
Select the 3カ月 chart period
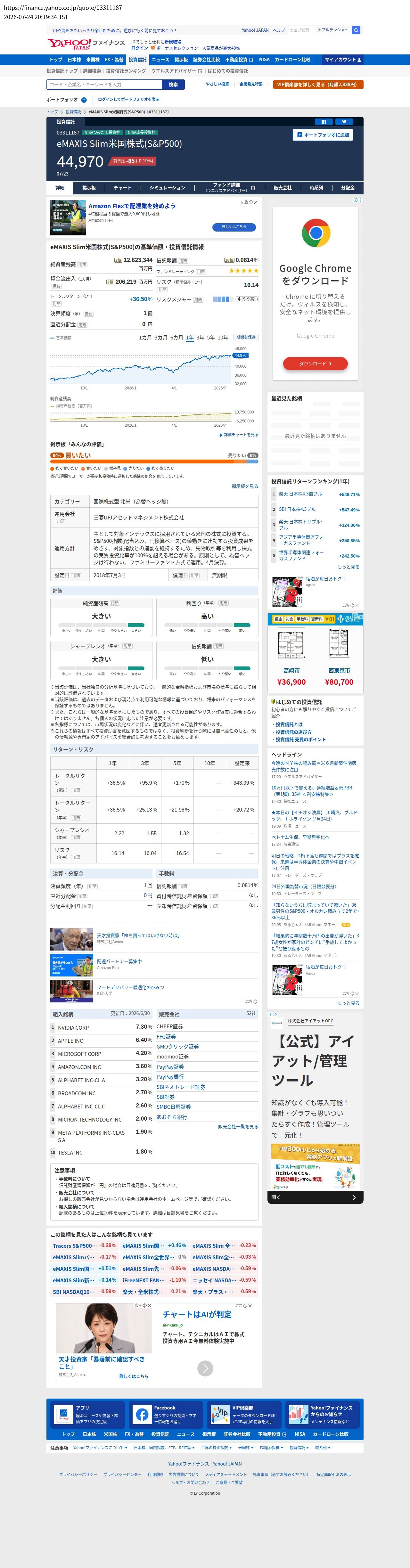pos(161,337)
